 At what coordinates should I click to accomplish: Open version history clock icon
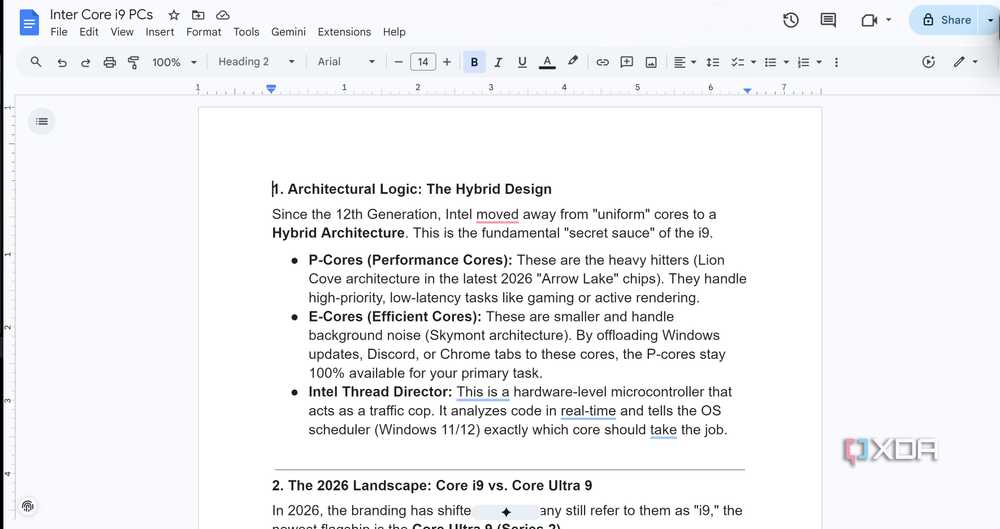click(x=791, y=20)
